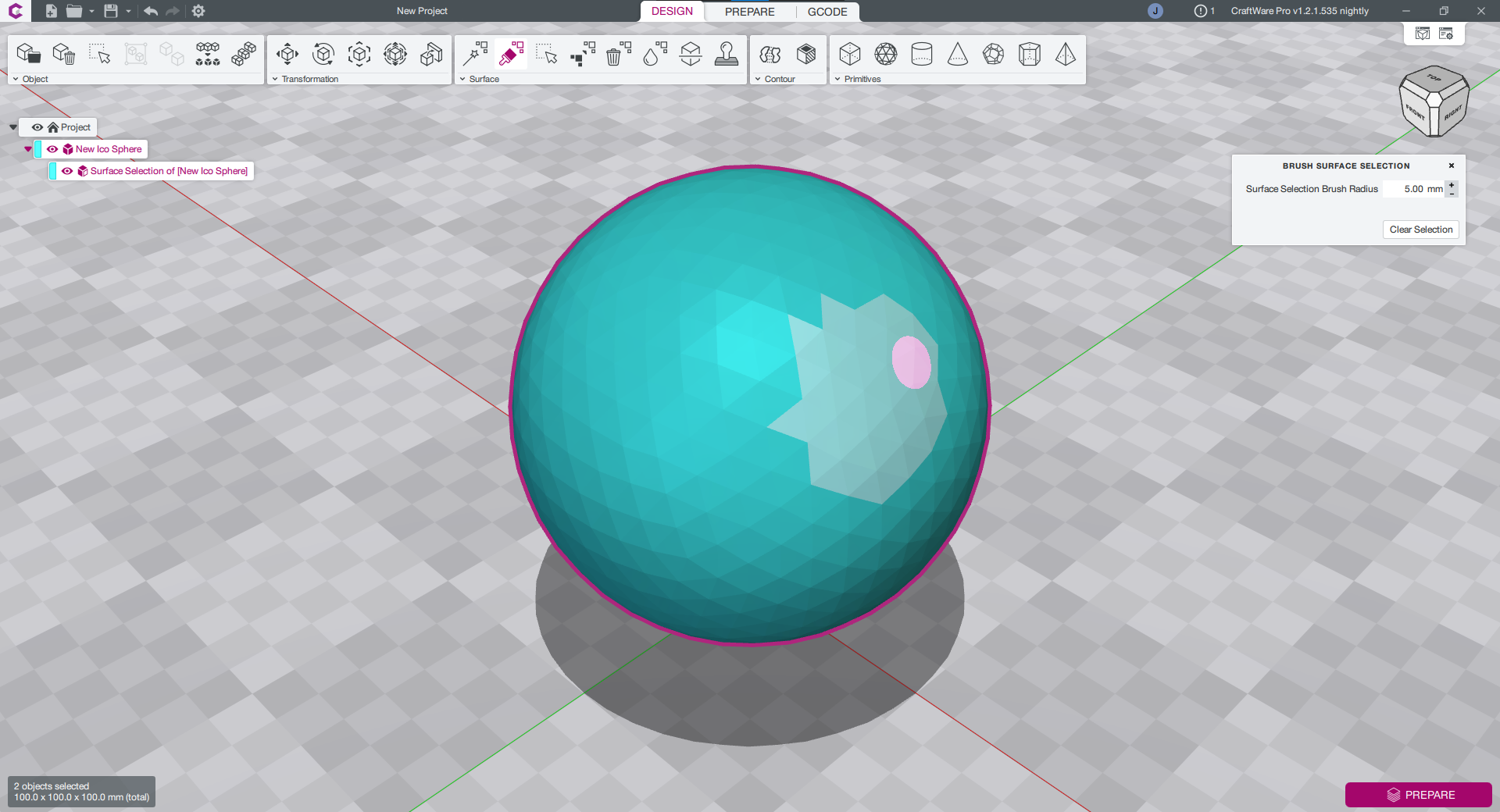Hide the Surface Selection layer
Viewport: 1500px width, 812px height.
point(67,171)
